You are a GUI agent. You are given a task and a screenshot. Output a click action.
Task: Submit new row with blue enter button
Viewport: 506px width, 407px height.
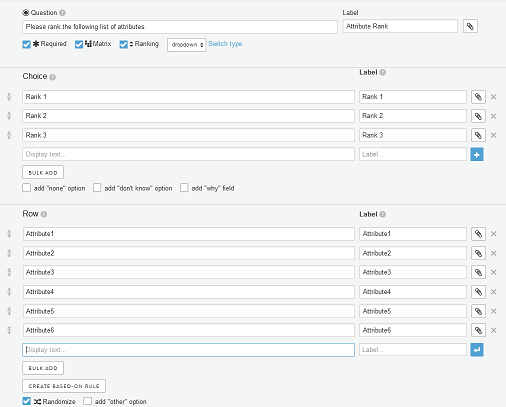tap(477, 350)
